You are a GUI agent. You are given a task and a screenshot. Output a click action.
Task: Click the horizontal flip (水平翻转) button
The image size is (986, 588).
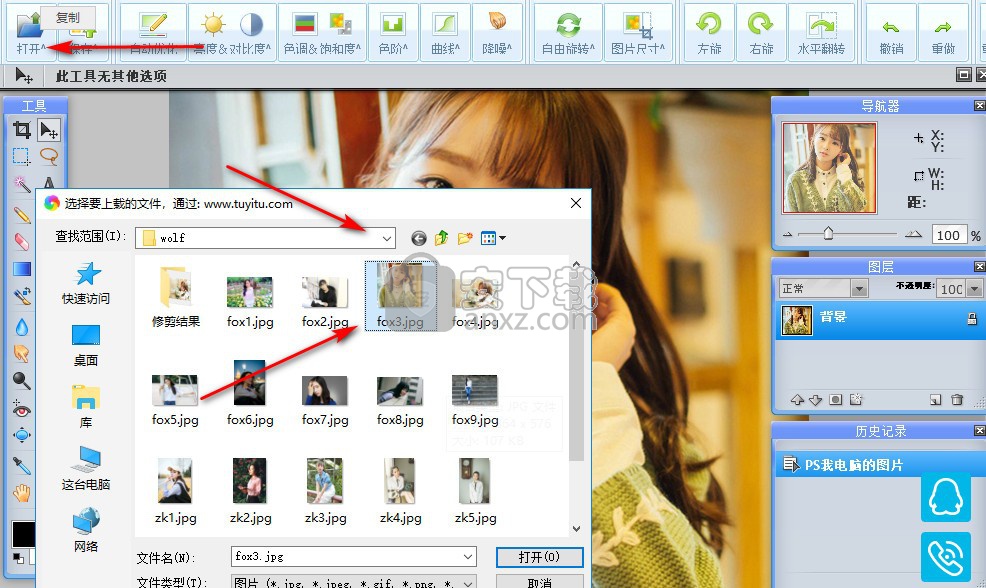pyautogui.click(x=821, y=32)
